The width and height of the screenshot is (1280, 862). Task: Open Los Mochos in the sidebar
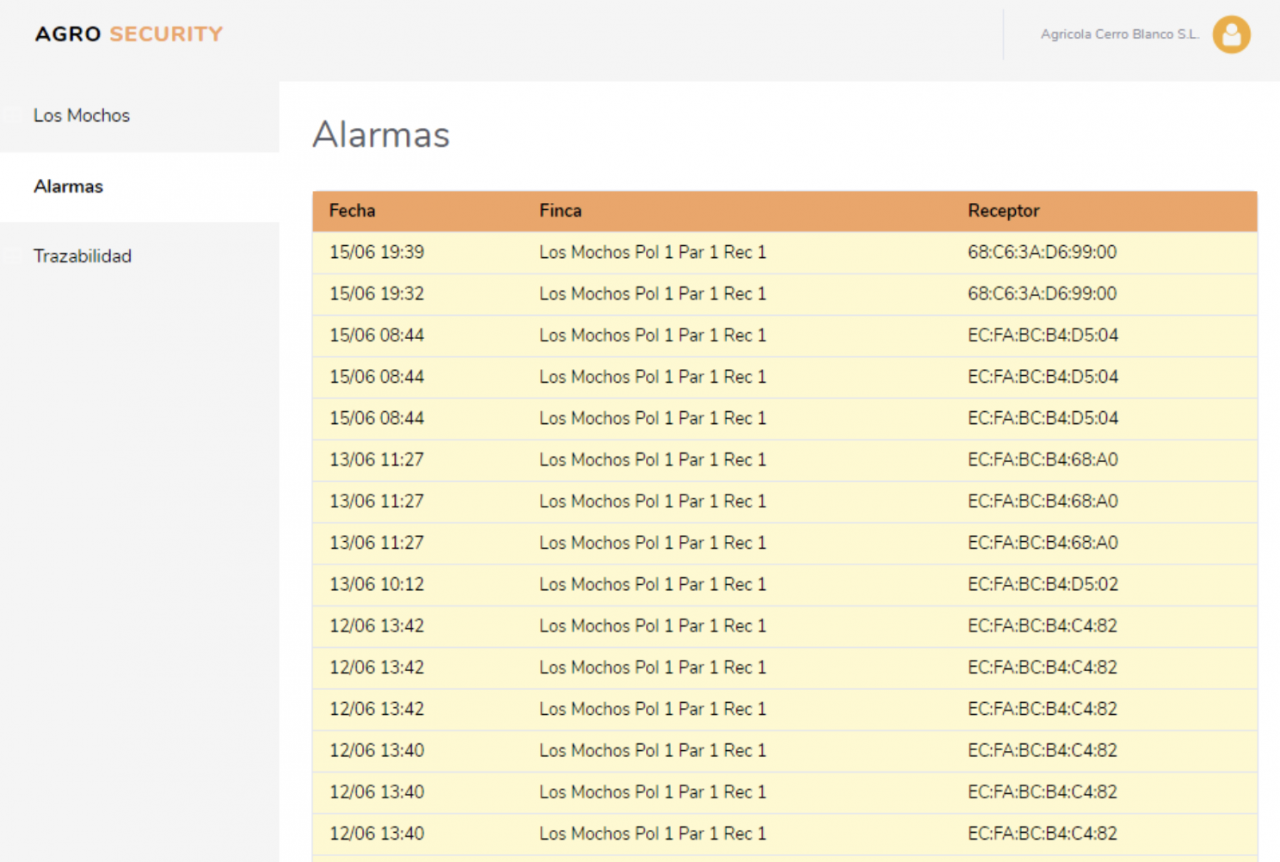pos(82,116)
